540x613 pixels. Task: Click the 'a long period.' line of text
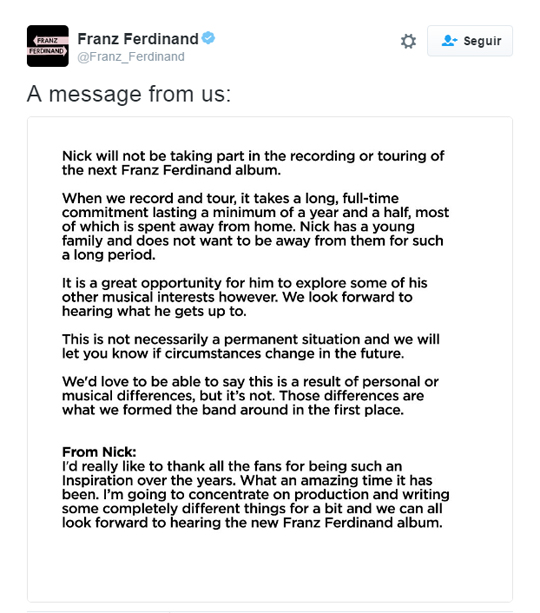(109, 255)
